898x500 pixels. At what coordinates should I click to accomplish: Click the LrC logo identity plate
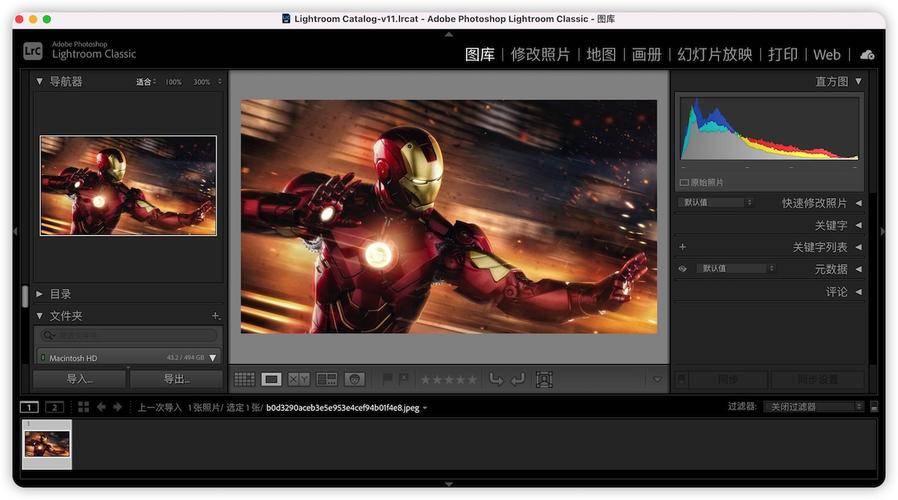tap(33, 51)
